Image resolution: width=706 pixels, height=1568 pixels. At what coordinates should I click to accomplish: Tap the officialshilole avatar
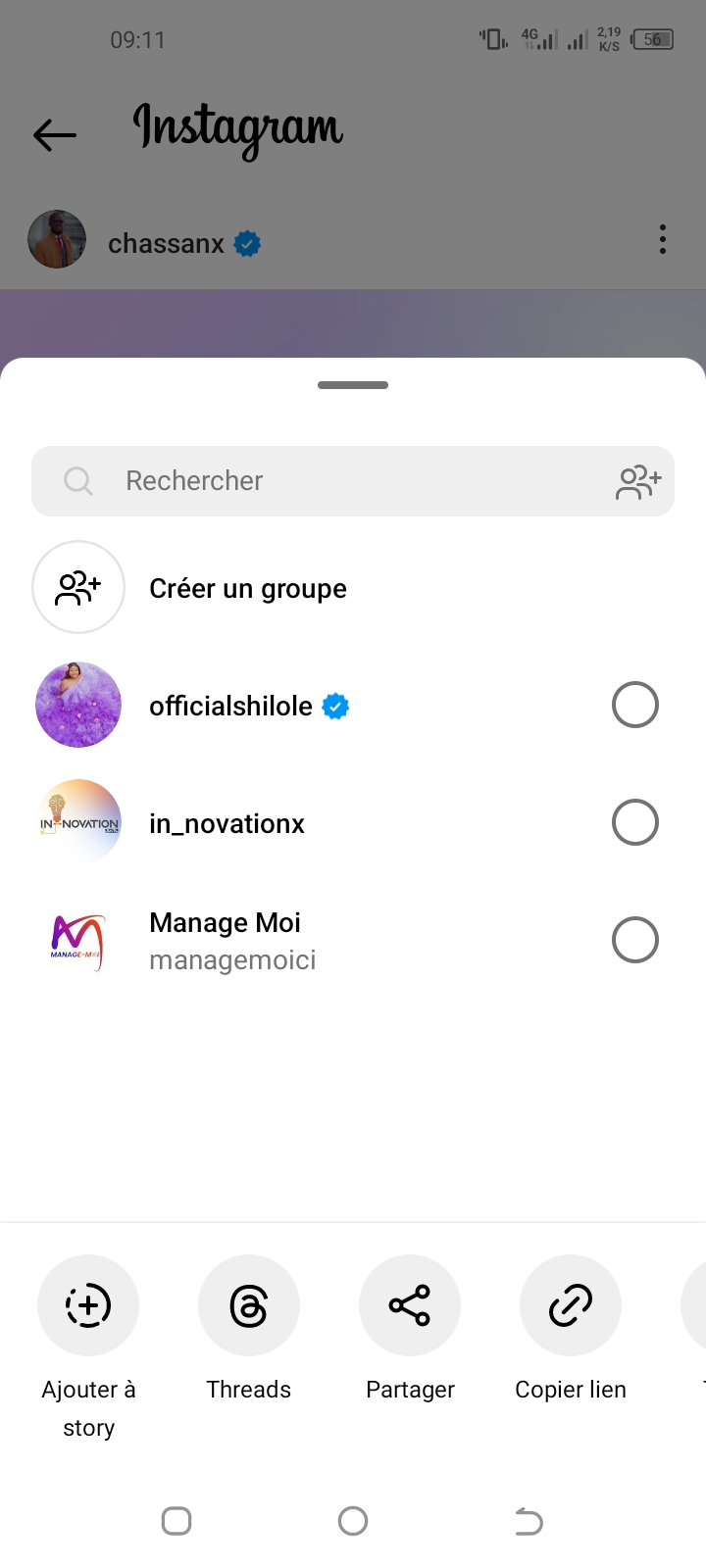point(78,705)
